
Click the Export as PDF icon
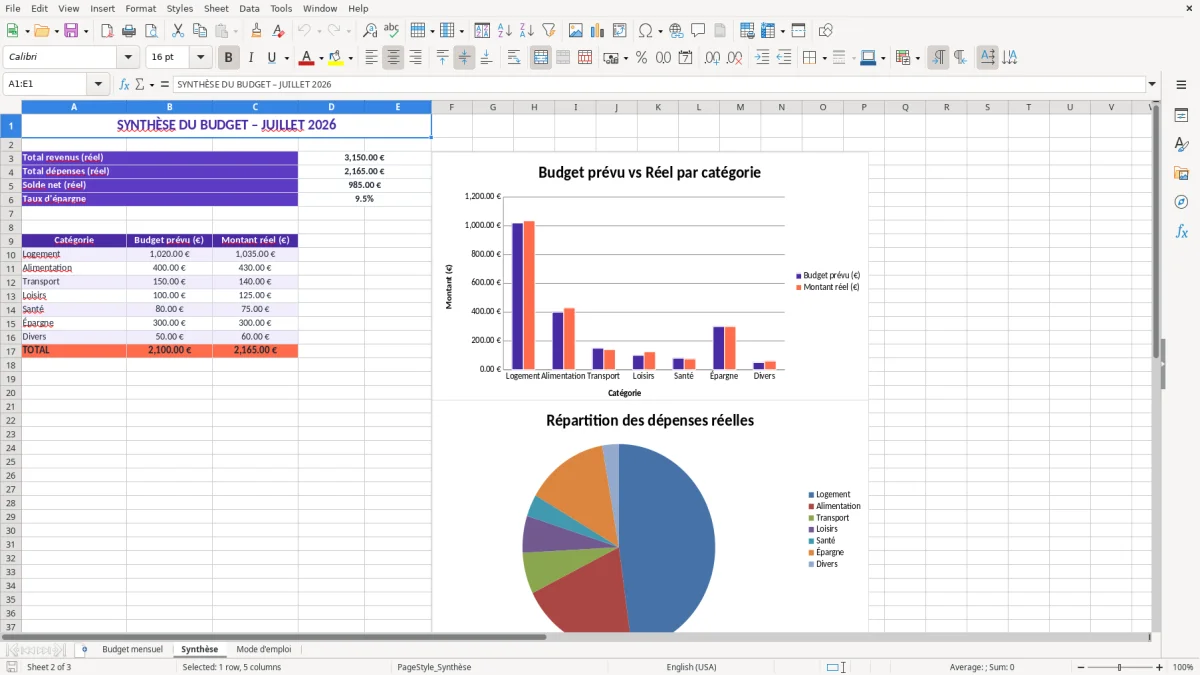(108, 31)
